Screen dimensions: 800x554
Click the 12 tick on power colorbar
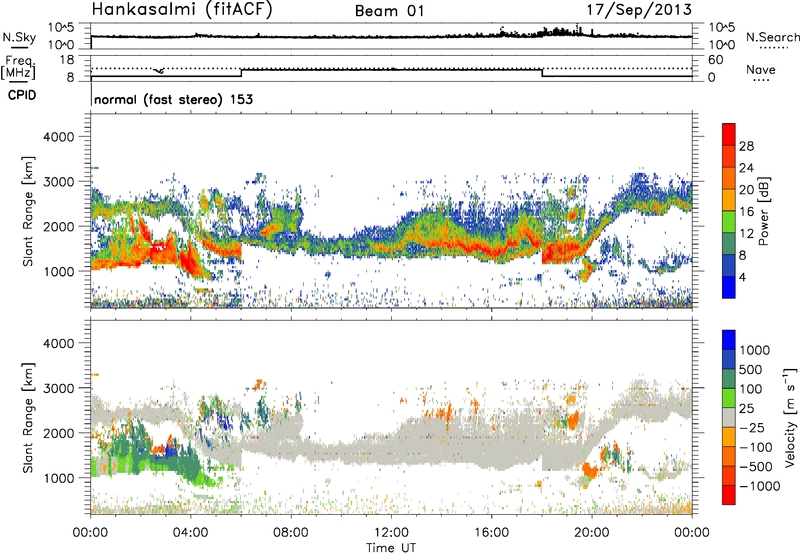pos(746,234)
